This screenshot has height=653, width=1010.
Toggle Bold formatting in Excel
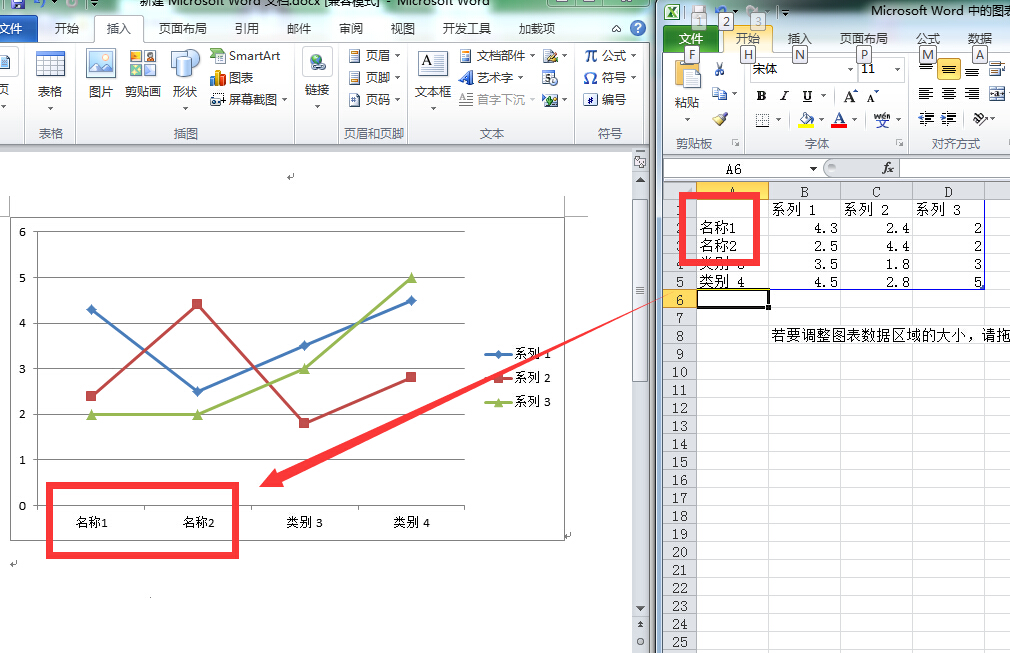[761, 96]
